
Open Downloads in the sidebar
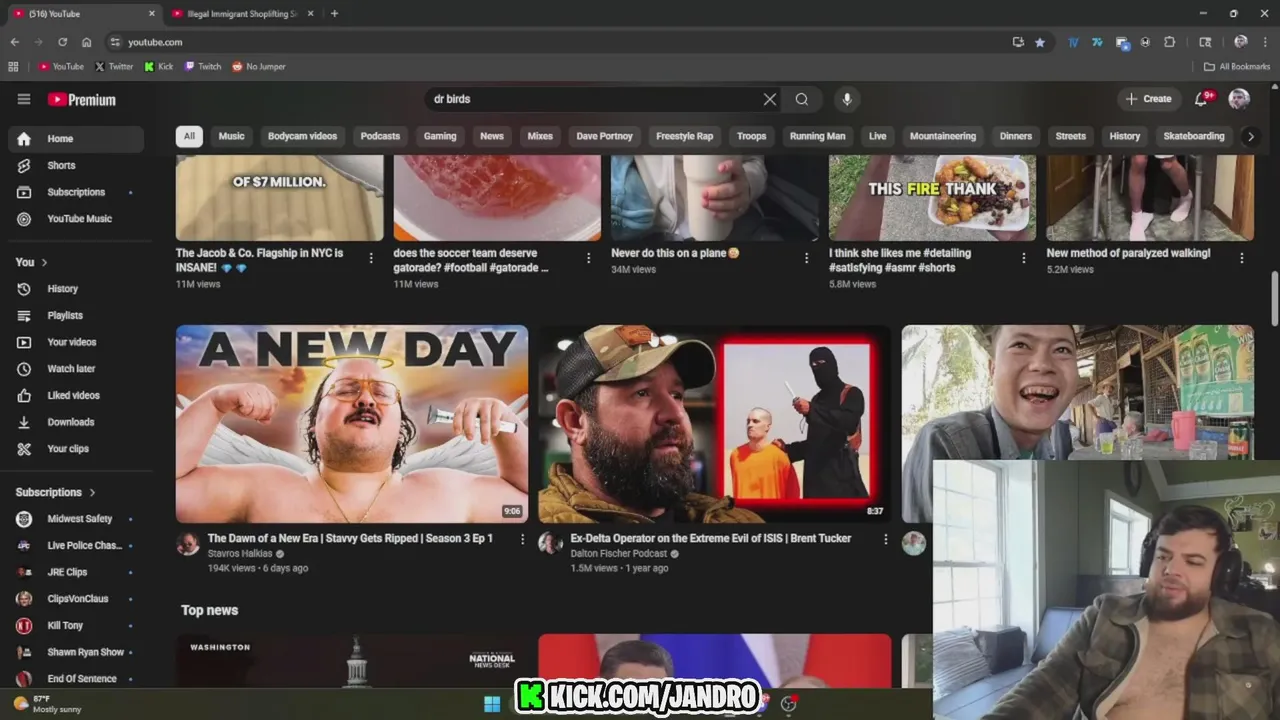[76, 422]
